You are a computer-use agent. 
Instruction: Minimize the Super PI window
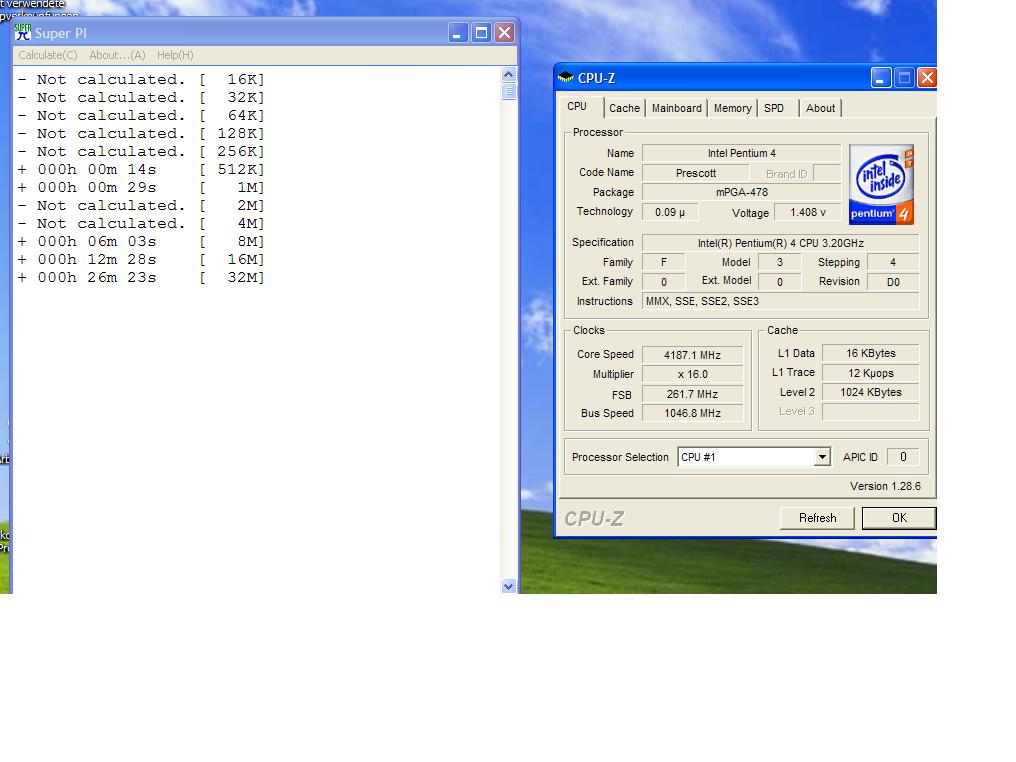pyautogui.click(x=458, y=33)
